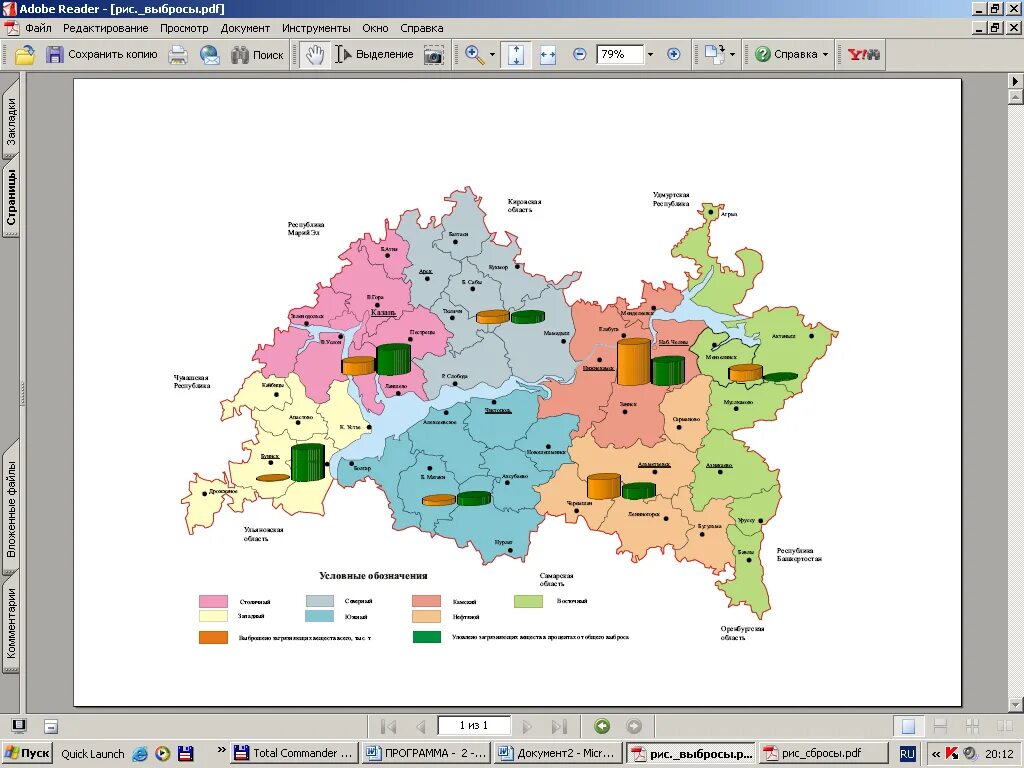1024x768 pixels.
Task: Activate the Выделение selection tool
Action: tap(374, 55)
